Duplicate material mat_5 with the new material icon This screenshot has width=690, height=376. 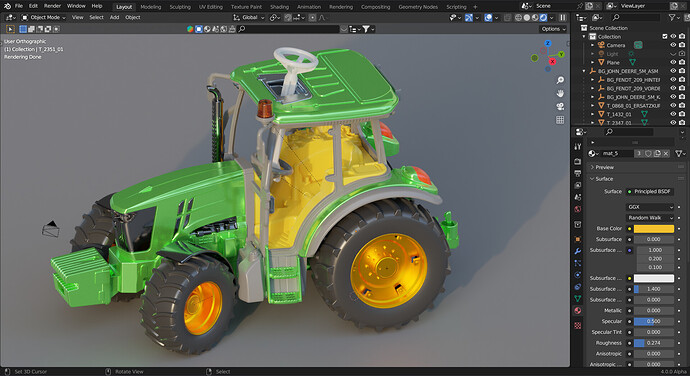[x=657, y=153]
